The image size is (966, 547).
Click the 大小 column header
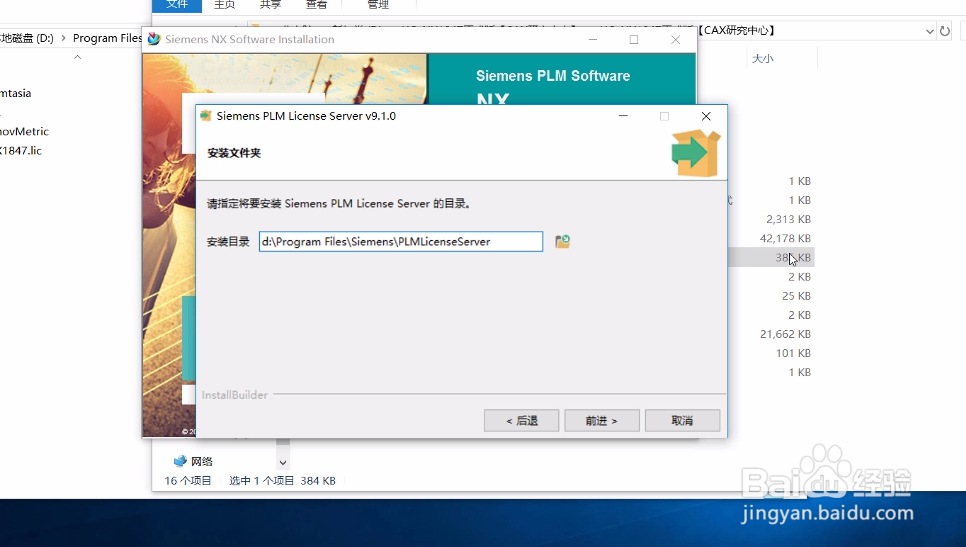click(x=763, y=59)
